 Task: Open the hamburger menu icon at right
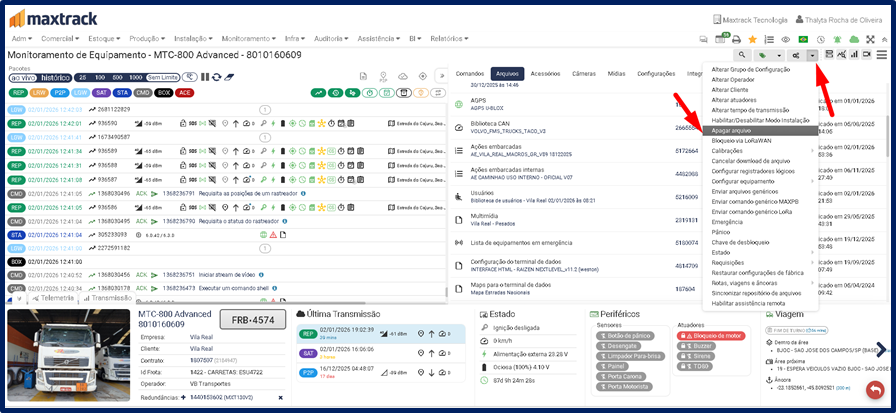(885, 55)
